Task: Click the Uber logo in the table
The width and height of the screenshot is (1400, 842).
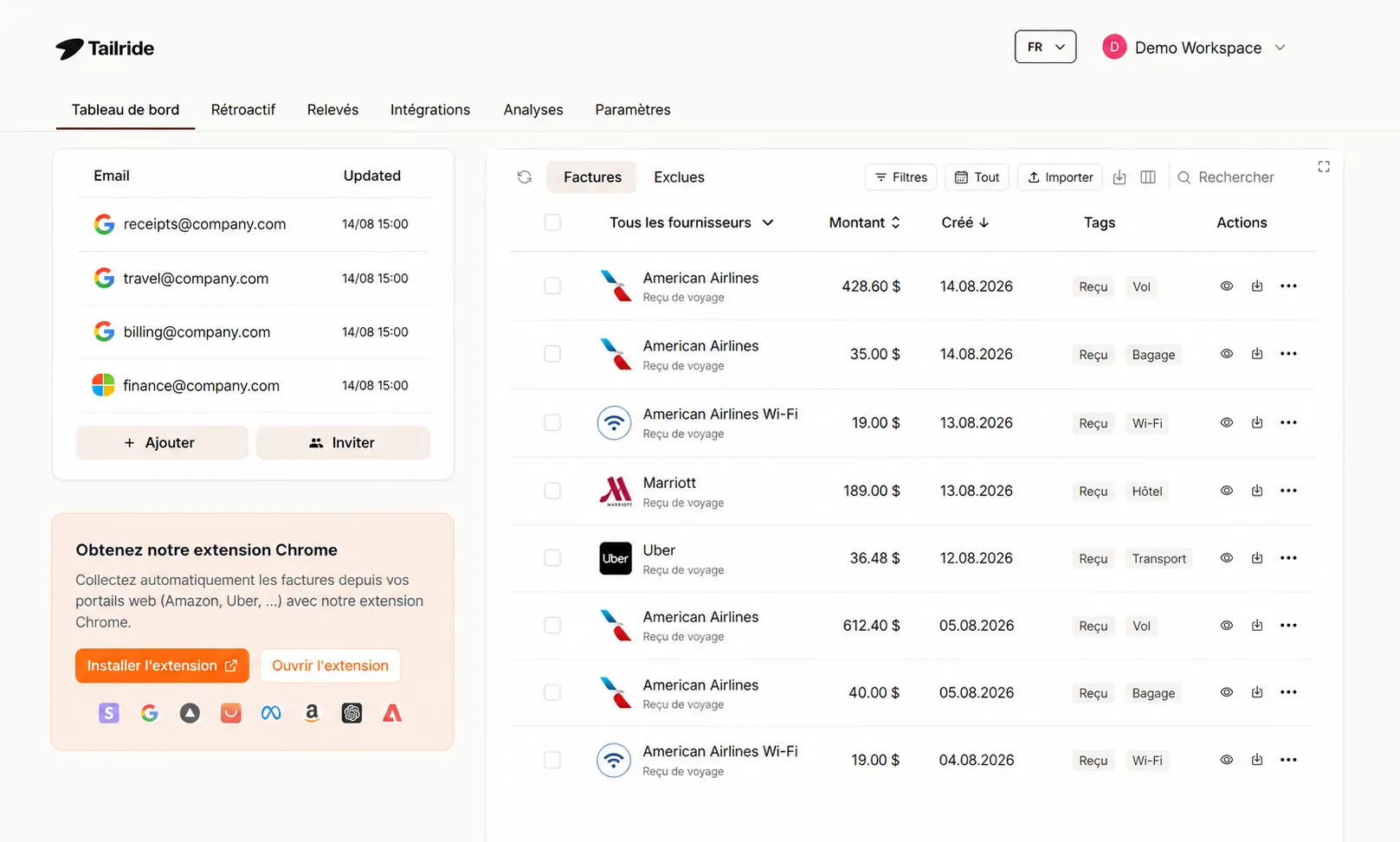Action: (616, 558)
